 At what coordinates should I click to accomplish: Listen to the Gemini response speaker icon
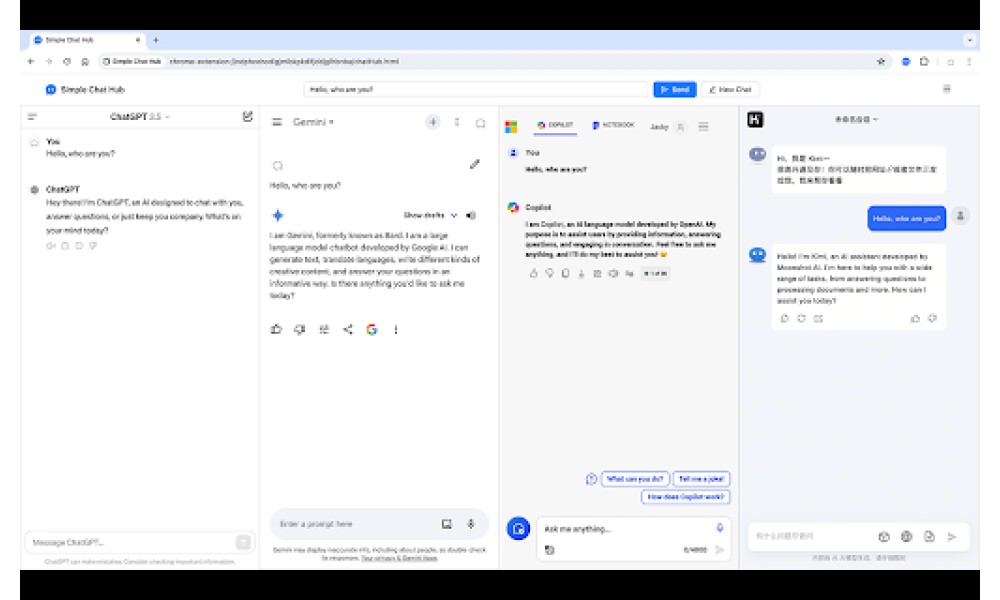click(x=471, y=216)
